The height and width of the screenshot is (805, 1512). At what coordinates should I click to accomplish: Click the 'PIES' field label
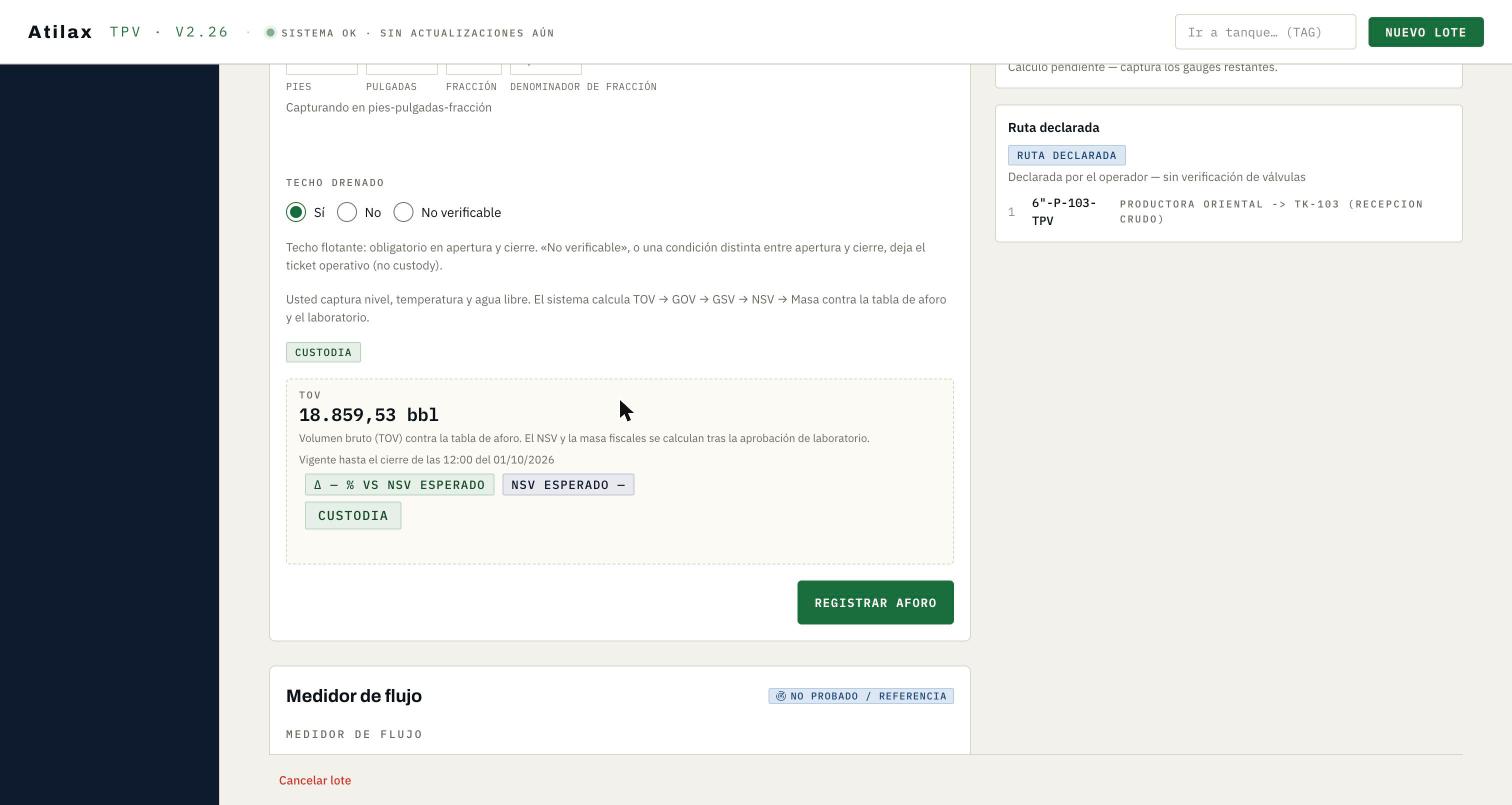pos(299,87)
